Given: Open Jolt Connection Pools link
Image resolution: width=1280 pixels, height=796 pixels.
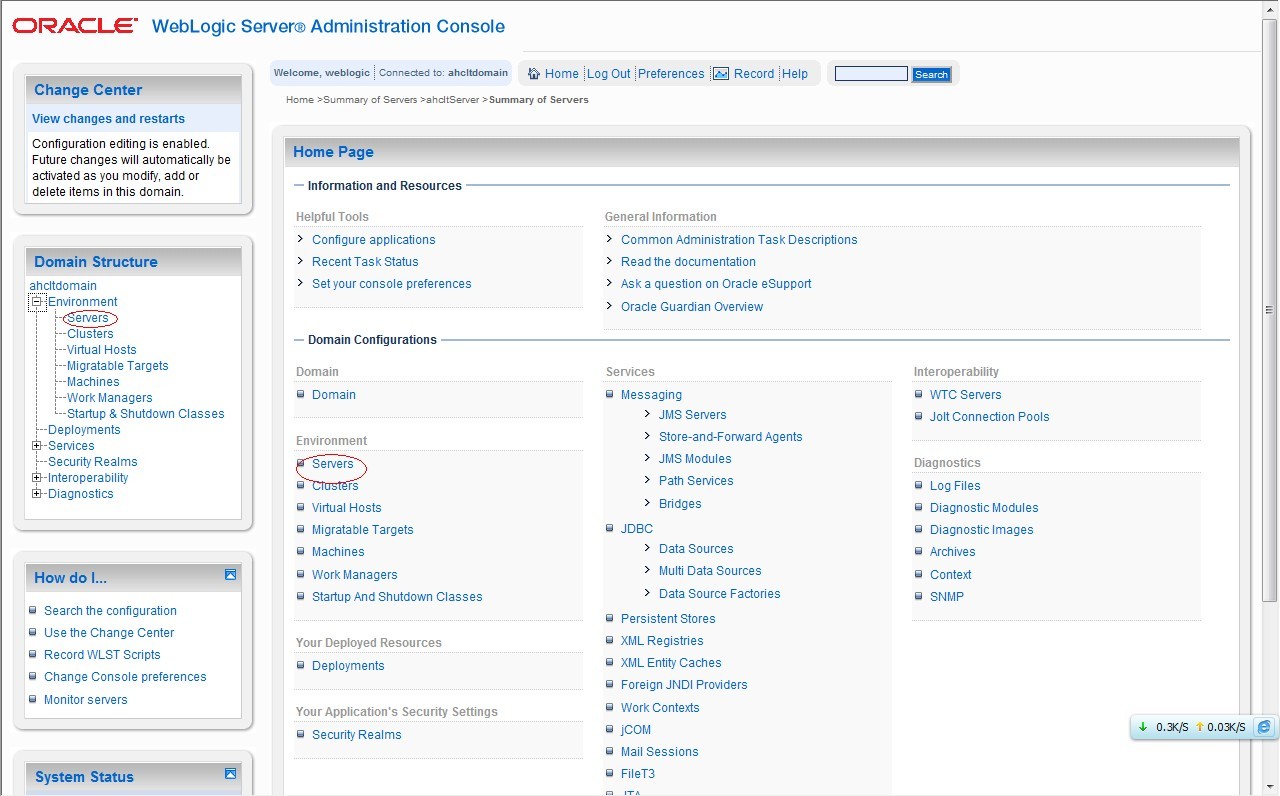Looking at the screenshot, I should pos(990,417).
